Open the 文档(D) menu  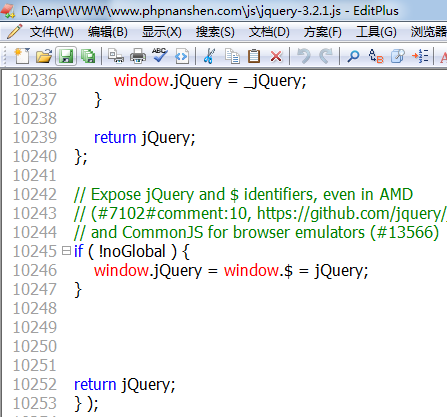coord(269,32)
